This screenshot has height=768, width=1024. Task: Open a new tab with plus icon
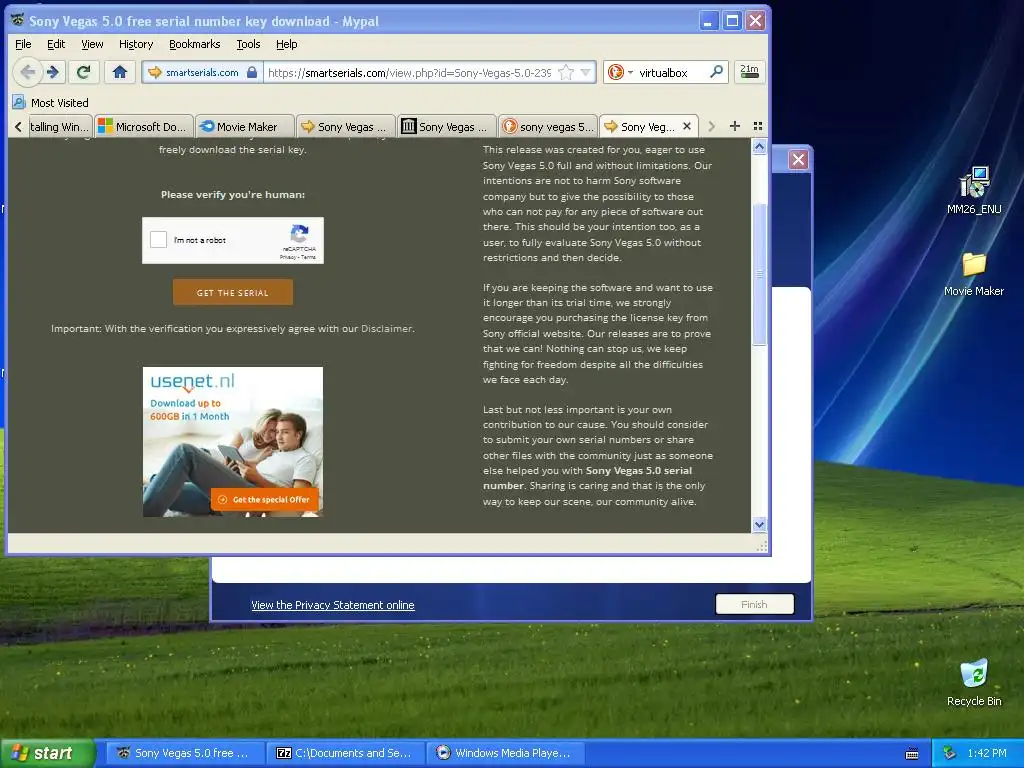tap(735, 126)
